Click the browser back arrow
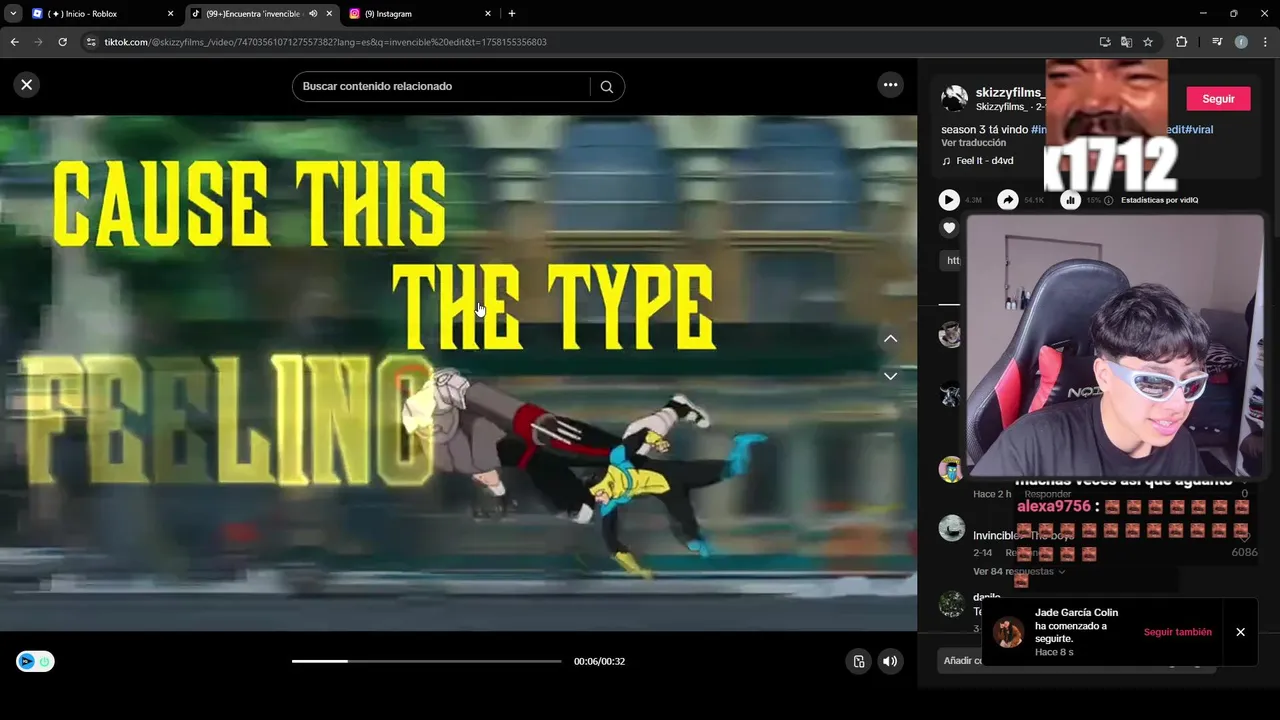 point(14,42)
